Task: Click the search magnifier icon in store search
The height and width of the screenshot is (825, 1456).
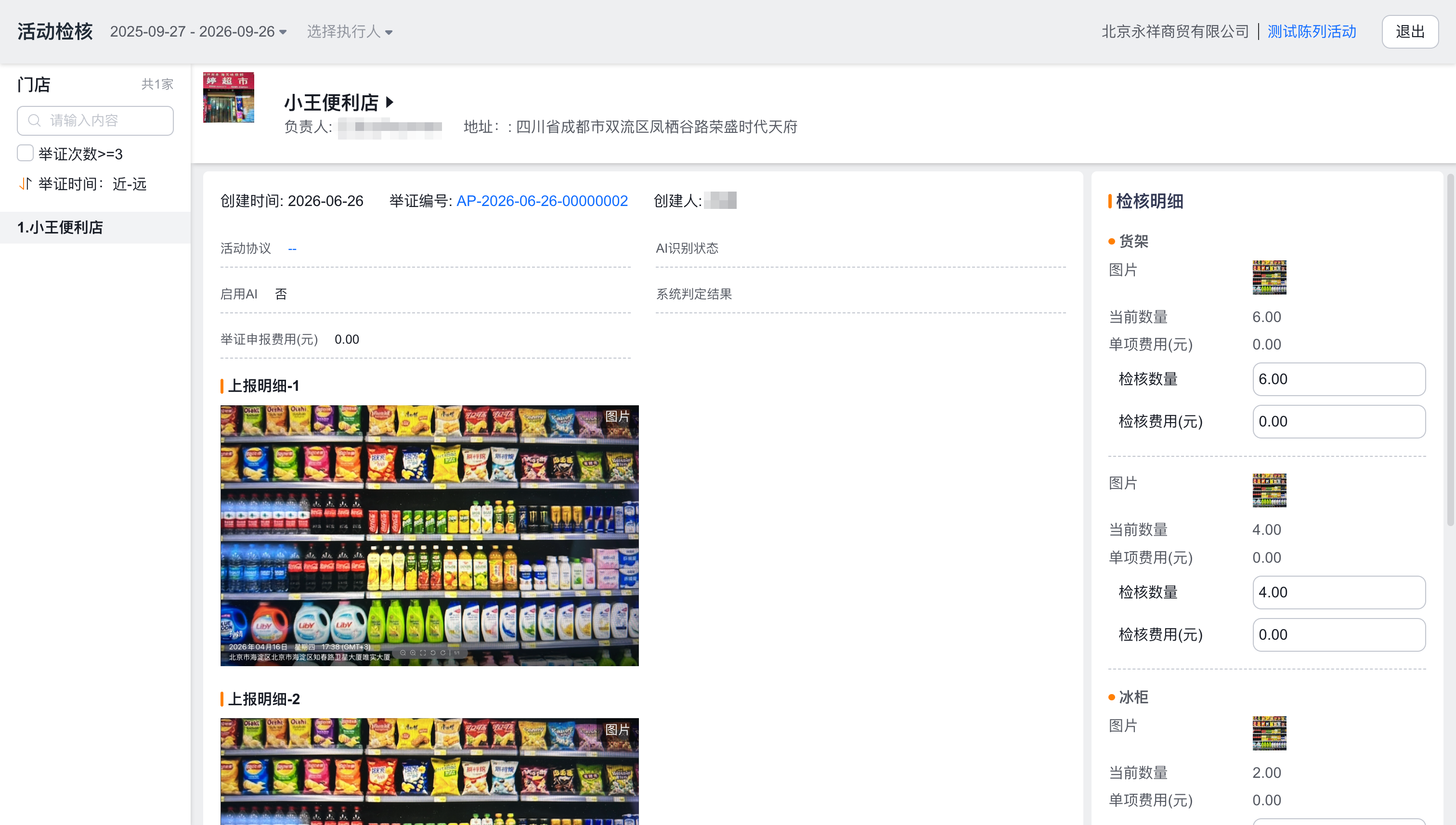Action: (34, 121)
